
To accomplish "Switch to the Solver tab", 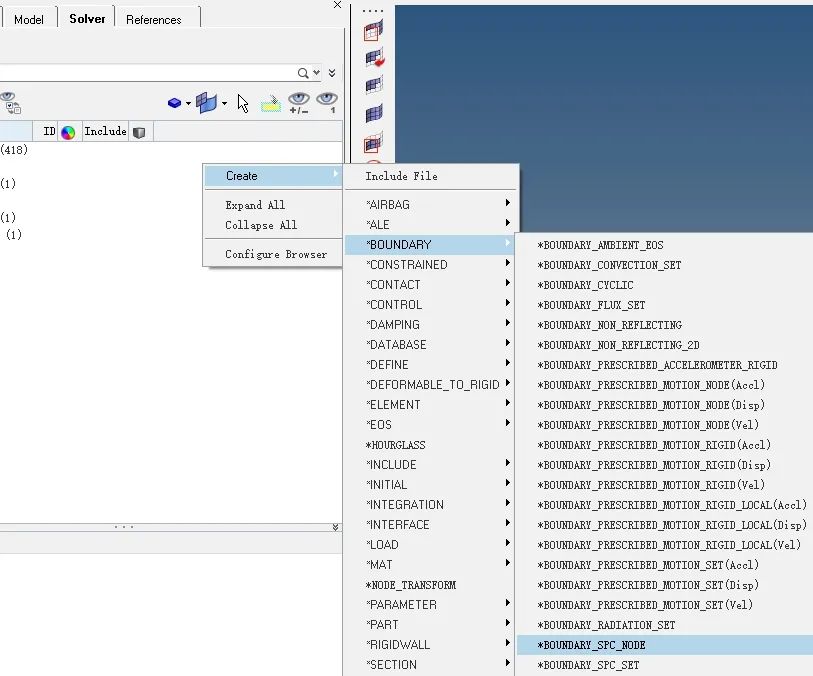I will point(87,19).
